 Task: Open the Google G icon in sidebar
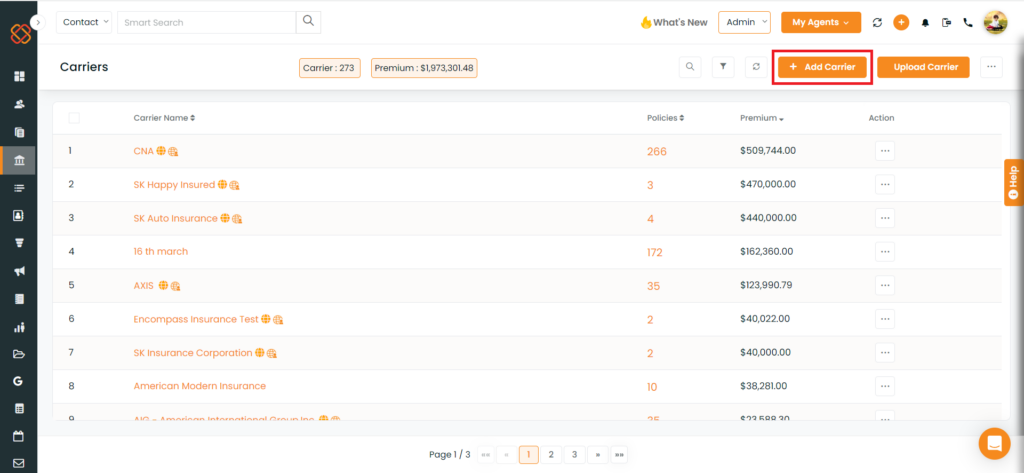point(19,382)
